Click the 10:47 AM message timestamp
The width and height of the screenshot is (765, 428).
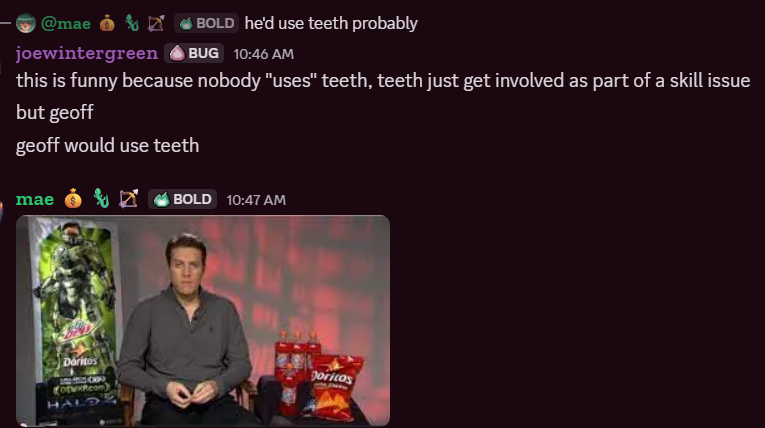tap(256, 200)
